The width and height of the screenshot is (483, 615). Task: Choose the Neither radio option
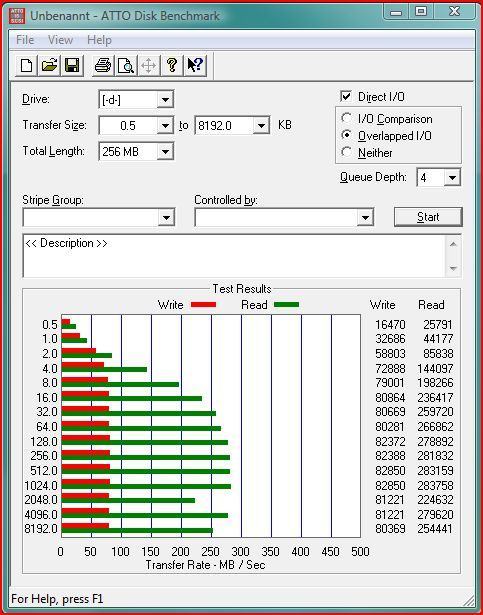pos(346,152)
